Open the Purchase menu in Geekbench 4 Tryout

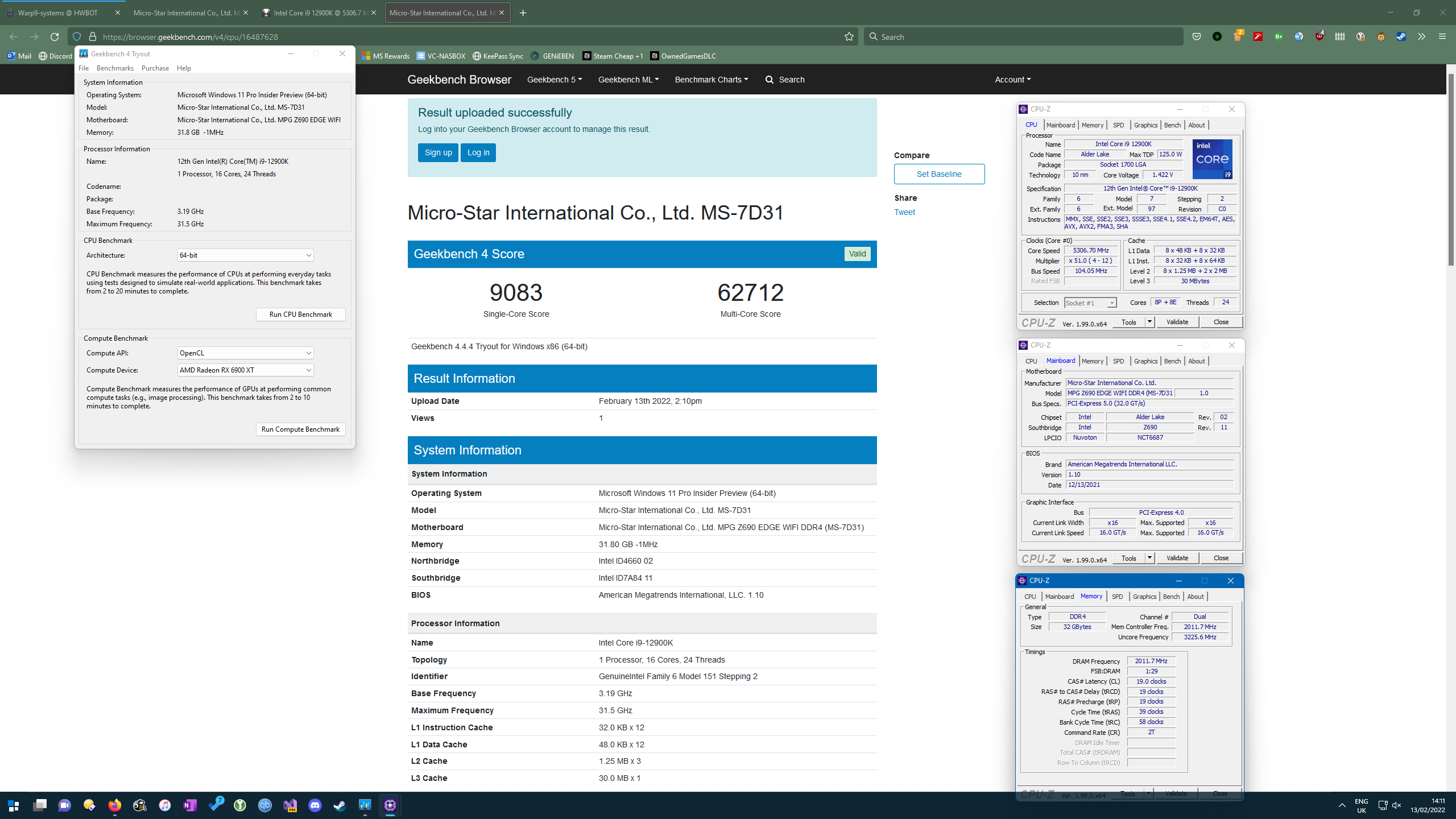pos(155,68)
